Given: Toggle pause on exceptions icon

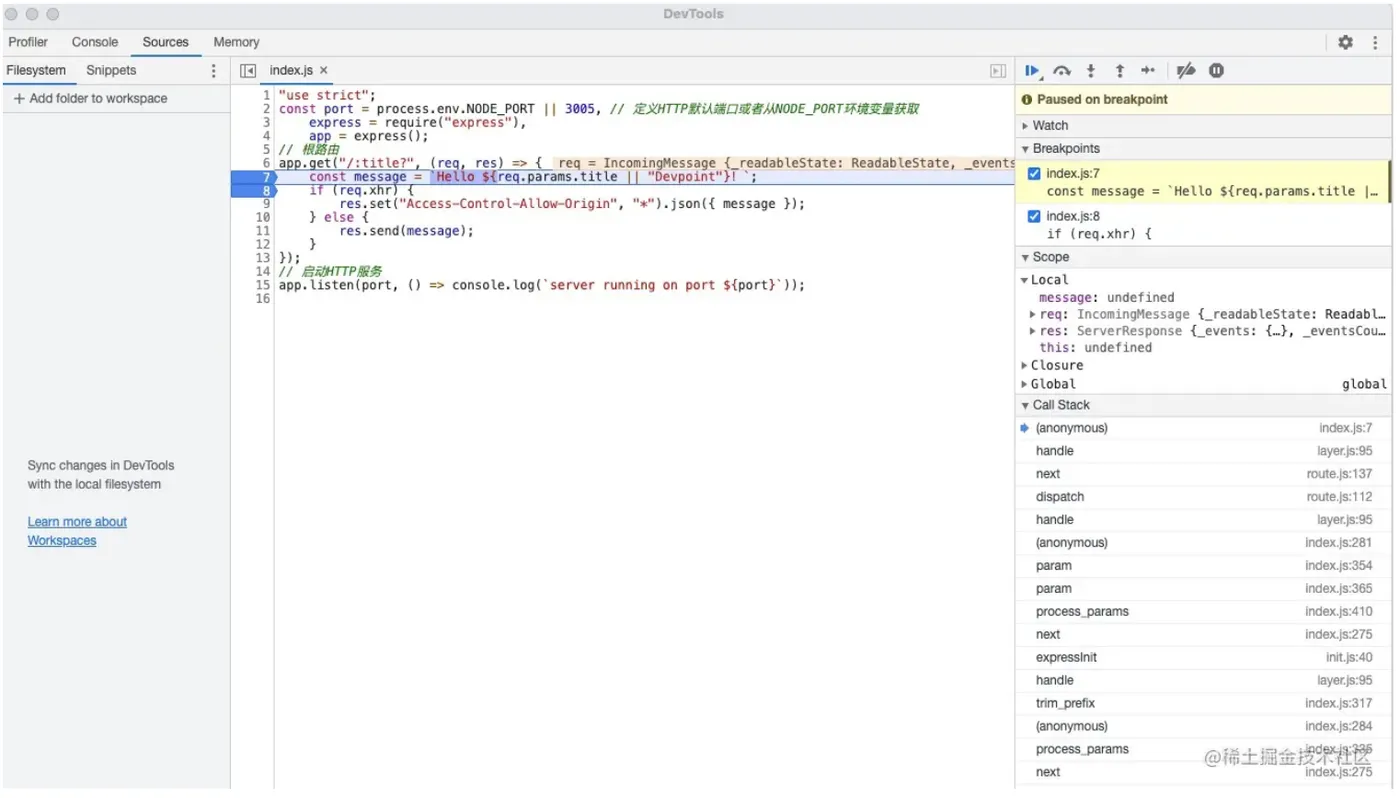Looking at the screenshot, I should click(x=1216, y=71).
